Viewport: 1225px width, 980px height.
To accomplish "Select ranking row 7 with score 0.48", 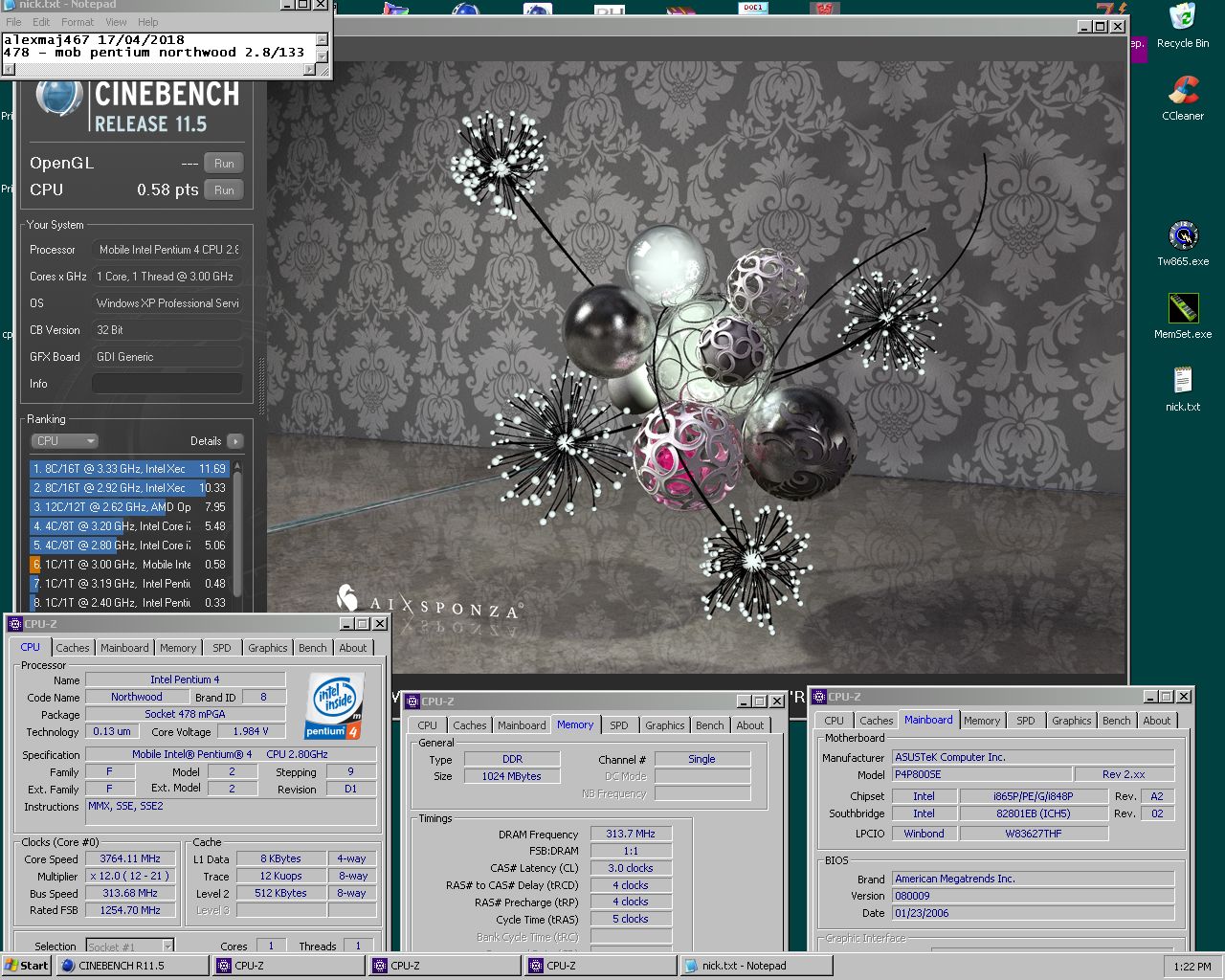I will [x=129, y=584].
